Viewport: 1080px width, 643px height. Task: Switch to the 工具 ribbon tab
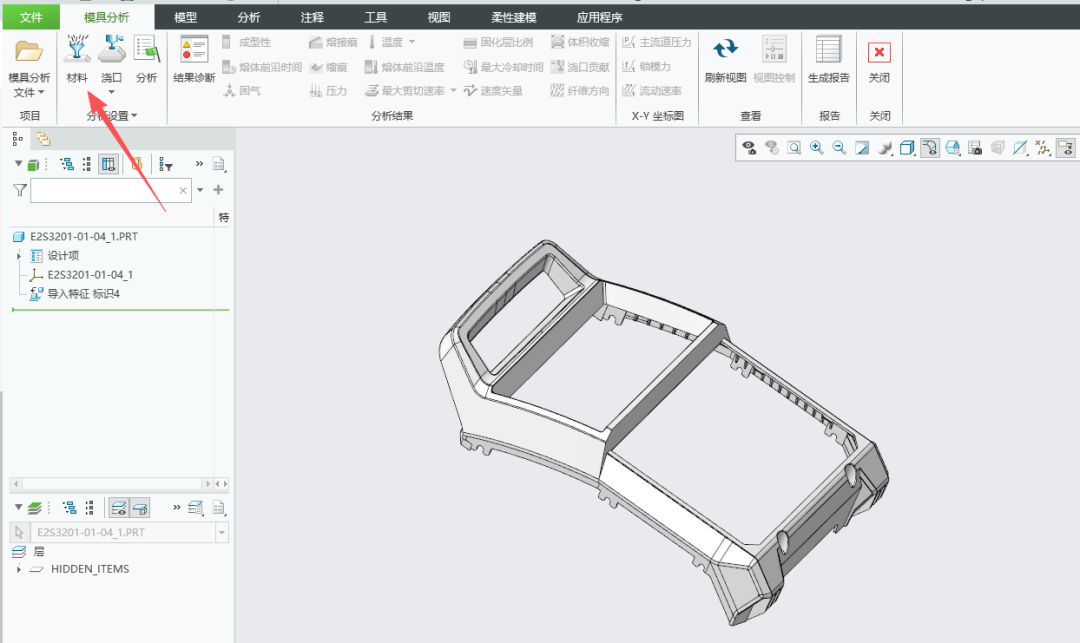(x=375, y=17)
